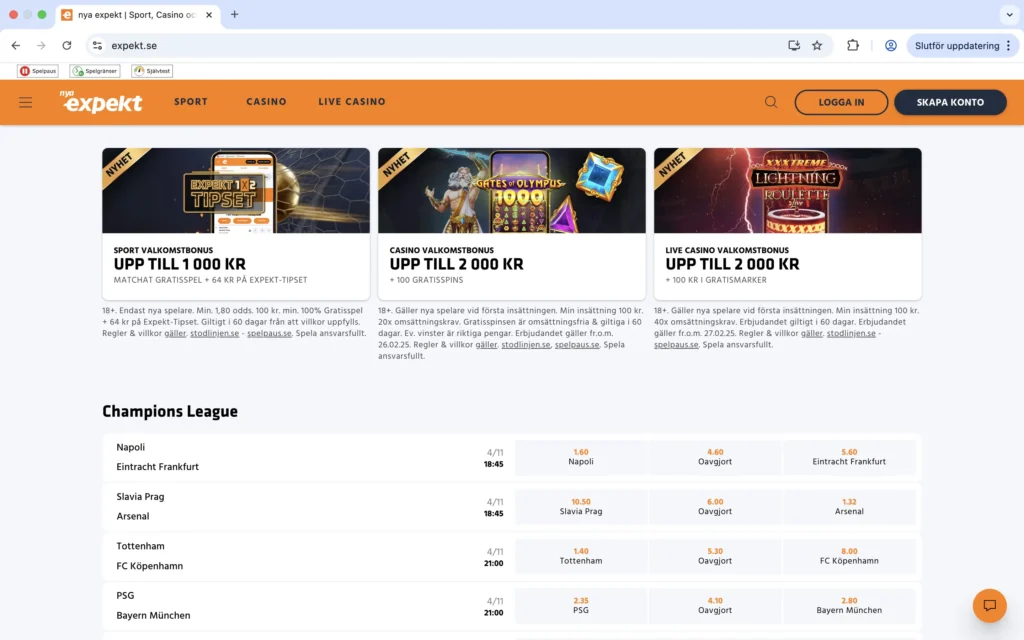Go back with browser back arrow
The image size is (1024, 640).
click(16, 46)
